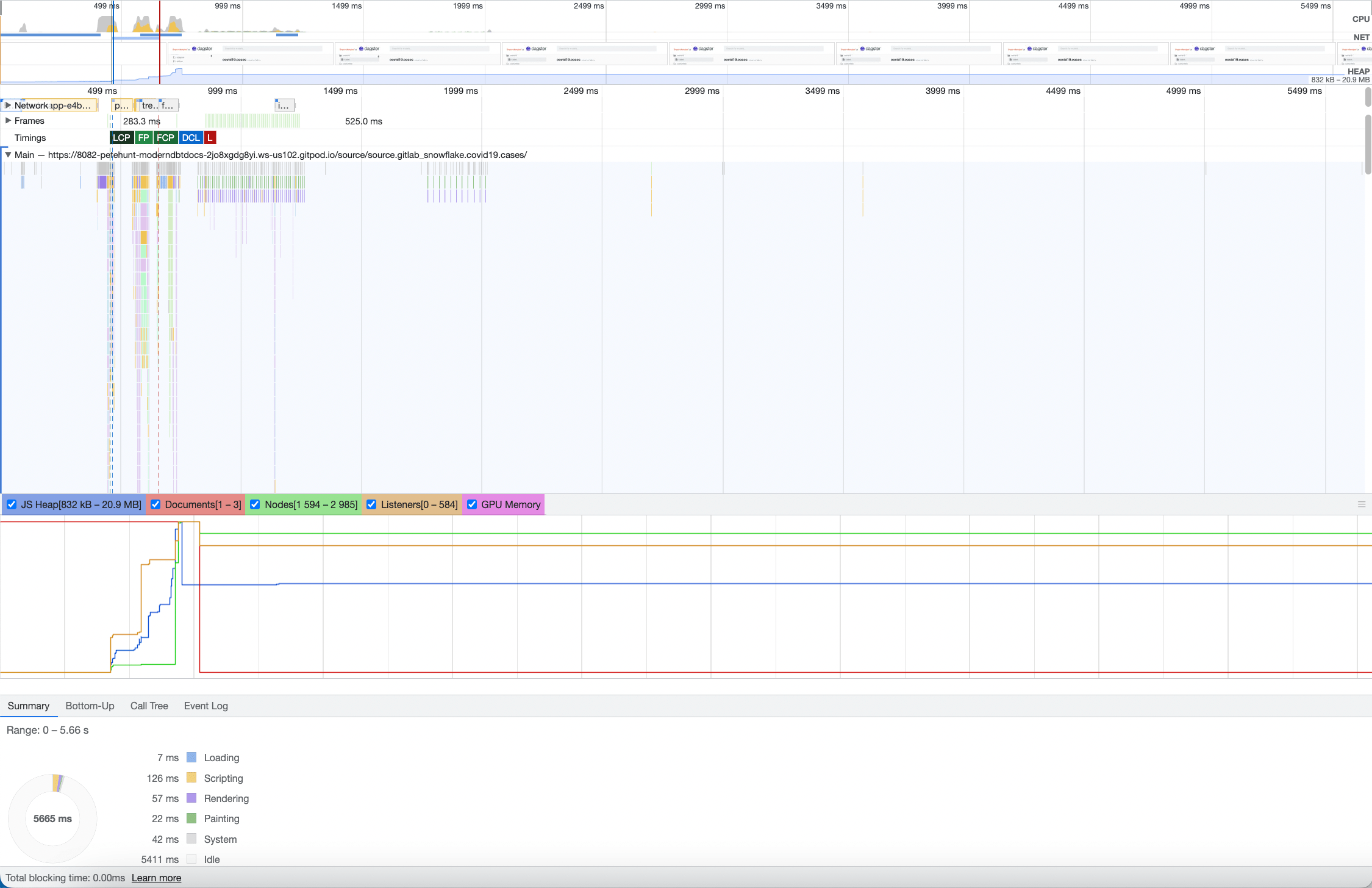Click the DCL timing marker
This screenshot has height=888, width=1372.
(191, 138)
